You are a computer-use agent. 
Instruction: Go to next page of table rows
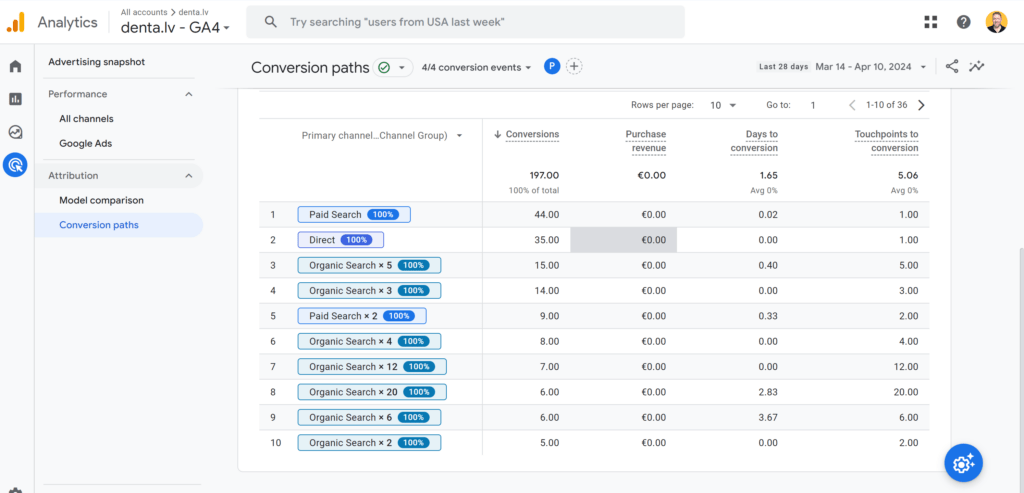coord(921,105)
